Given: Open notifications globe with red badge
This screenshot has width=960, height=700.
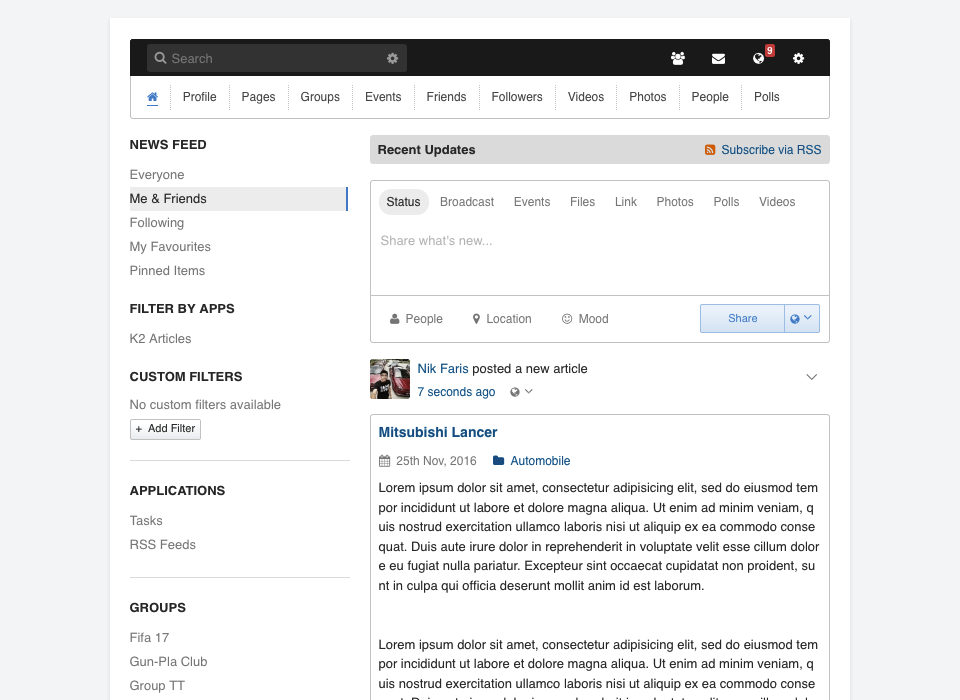Looking at the screenshot, I should click(x=759, y=59).
